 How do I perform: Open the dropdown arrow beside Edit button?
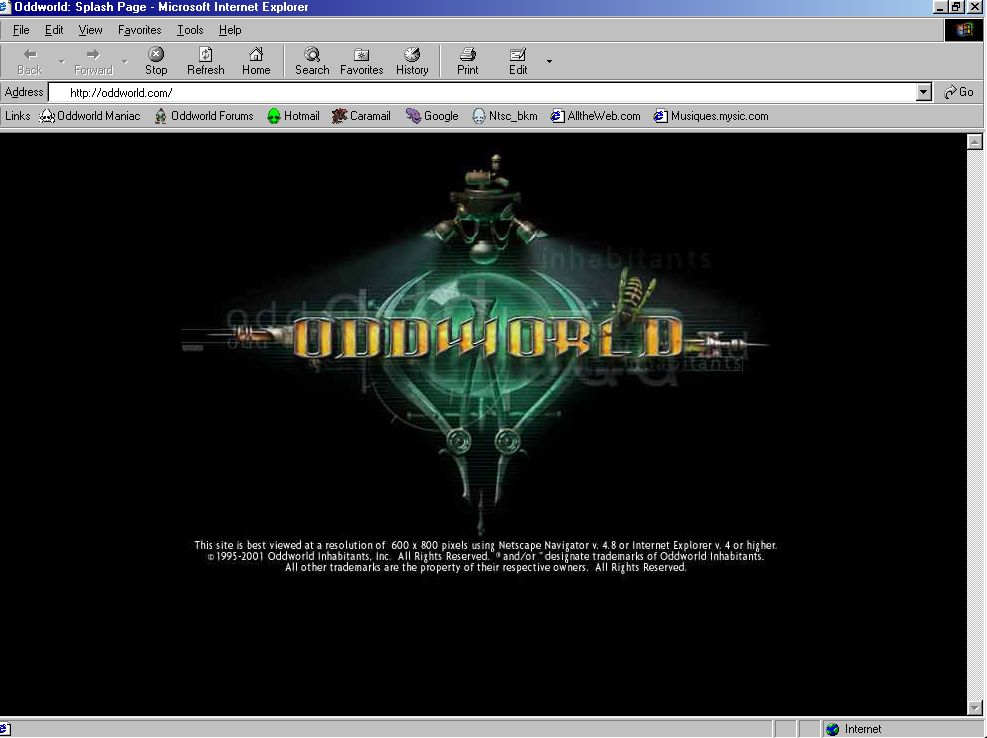click(x=548, y=62)
